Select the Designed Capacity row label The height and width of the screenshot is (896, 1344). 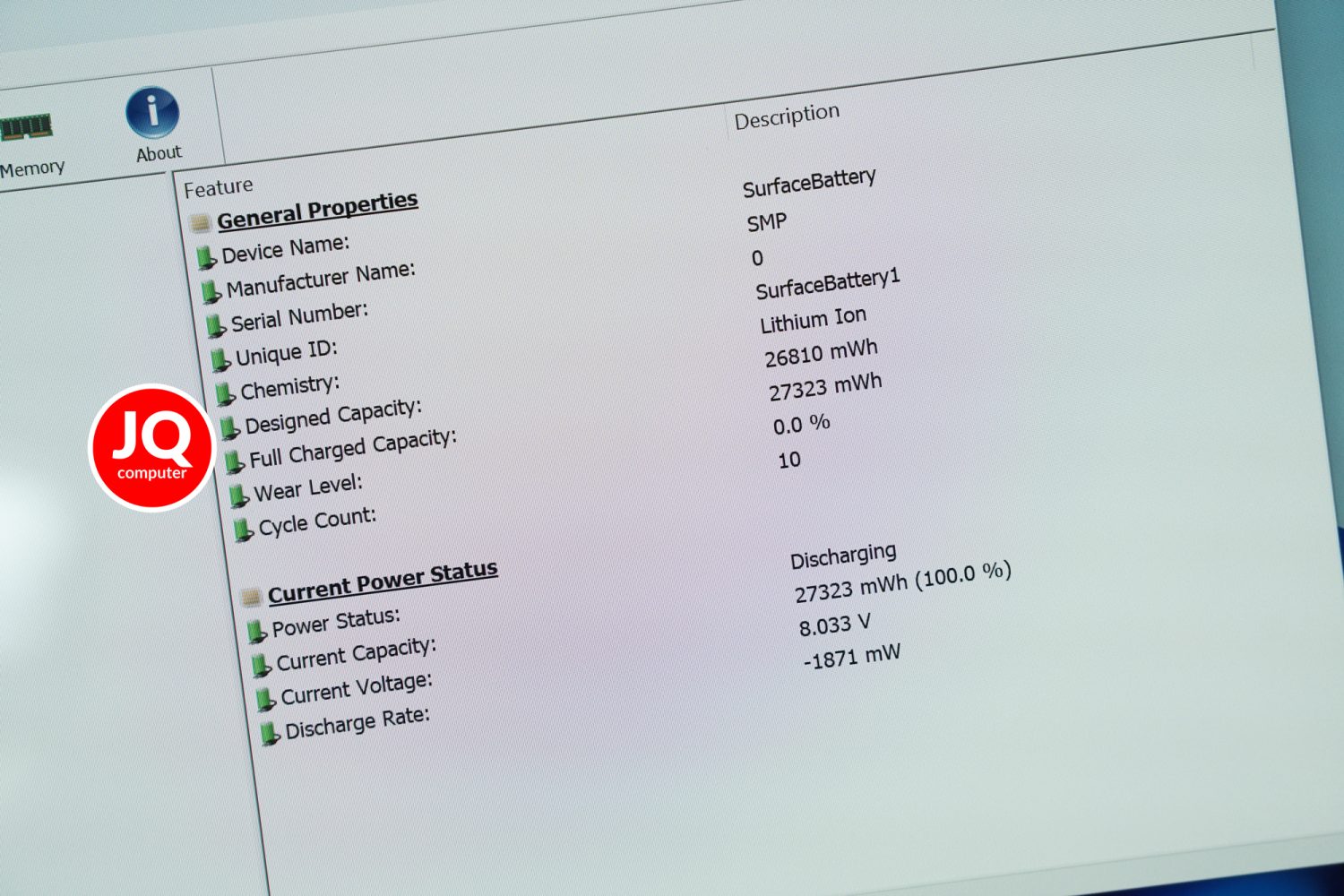click(x=333, y=417)
